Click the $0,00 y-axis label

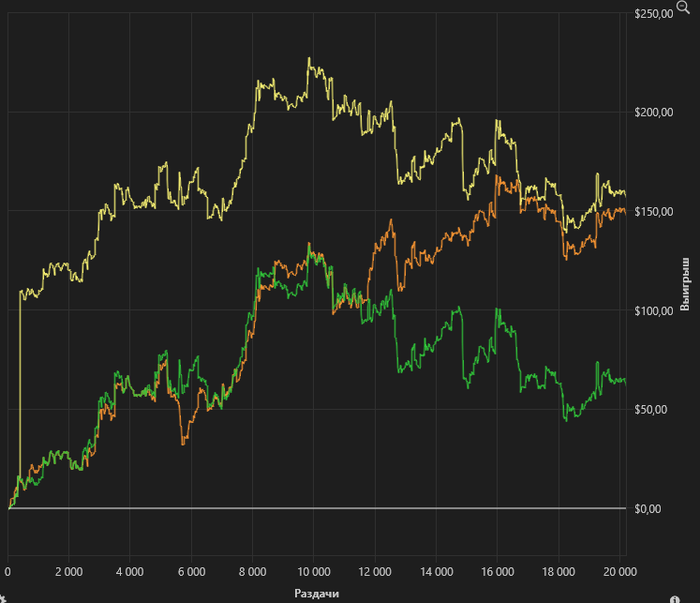(647, 509)
